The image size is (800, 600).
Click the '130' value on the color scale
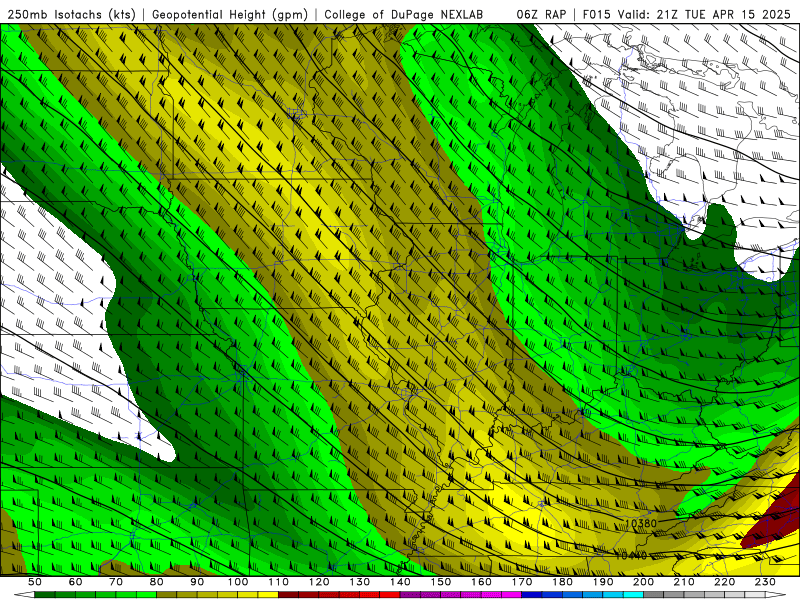(x=360, y=582)
